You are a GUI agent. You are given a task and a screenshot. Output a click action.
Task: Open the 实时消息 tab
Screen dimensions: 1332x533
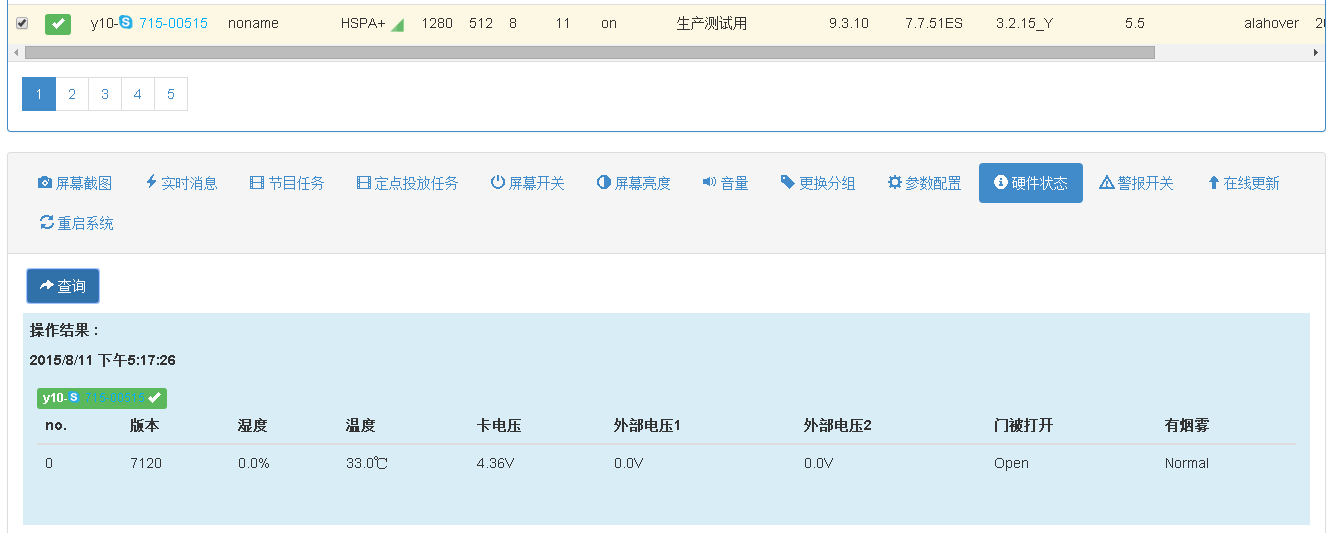(181, 183)
